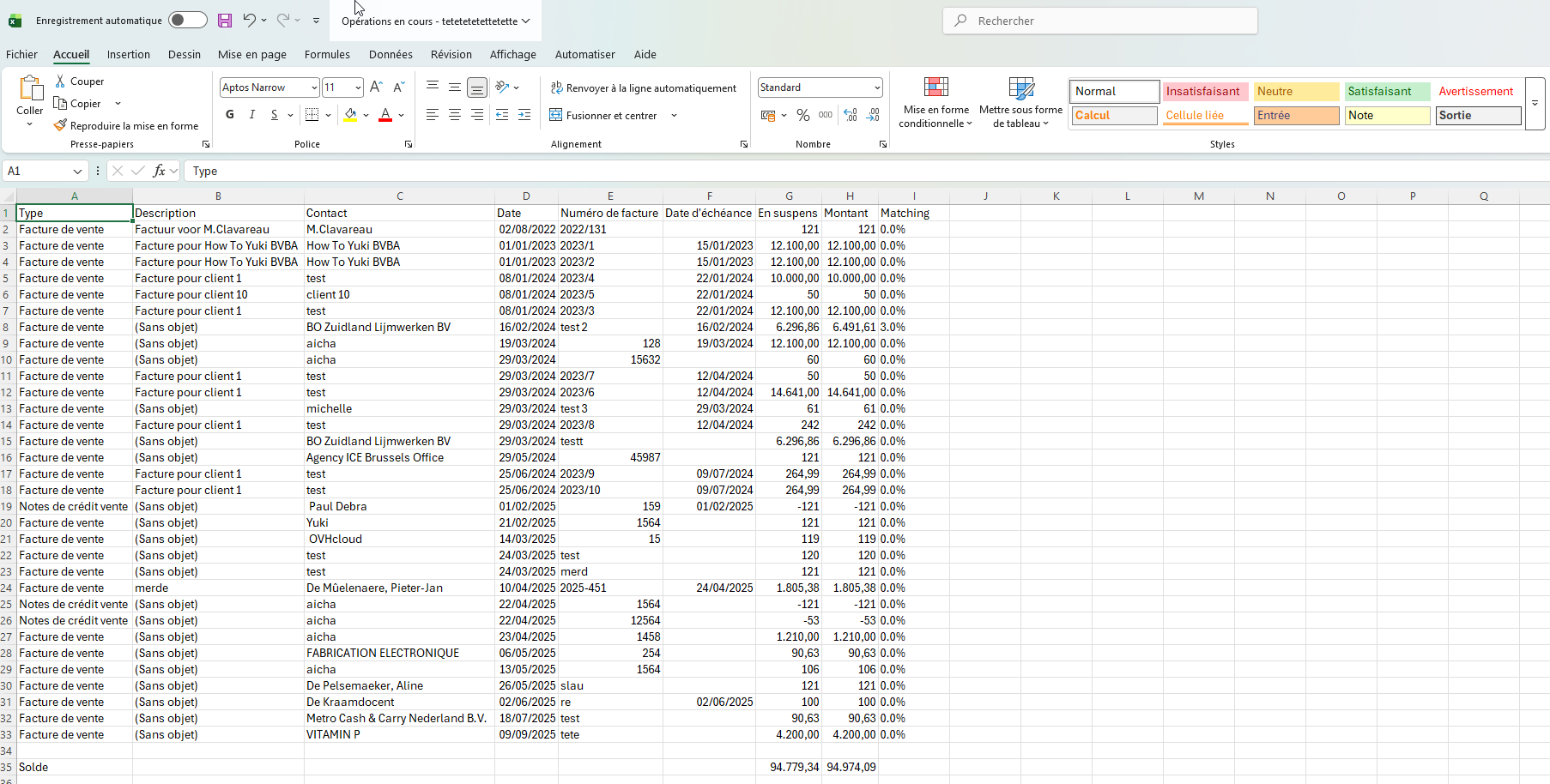This screenshot has height=784, width=1550.
Task: Open the font size dropdown
Action: pyautogui.click(x=358, y=87)
